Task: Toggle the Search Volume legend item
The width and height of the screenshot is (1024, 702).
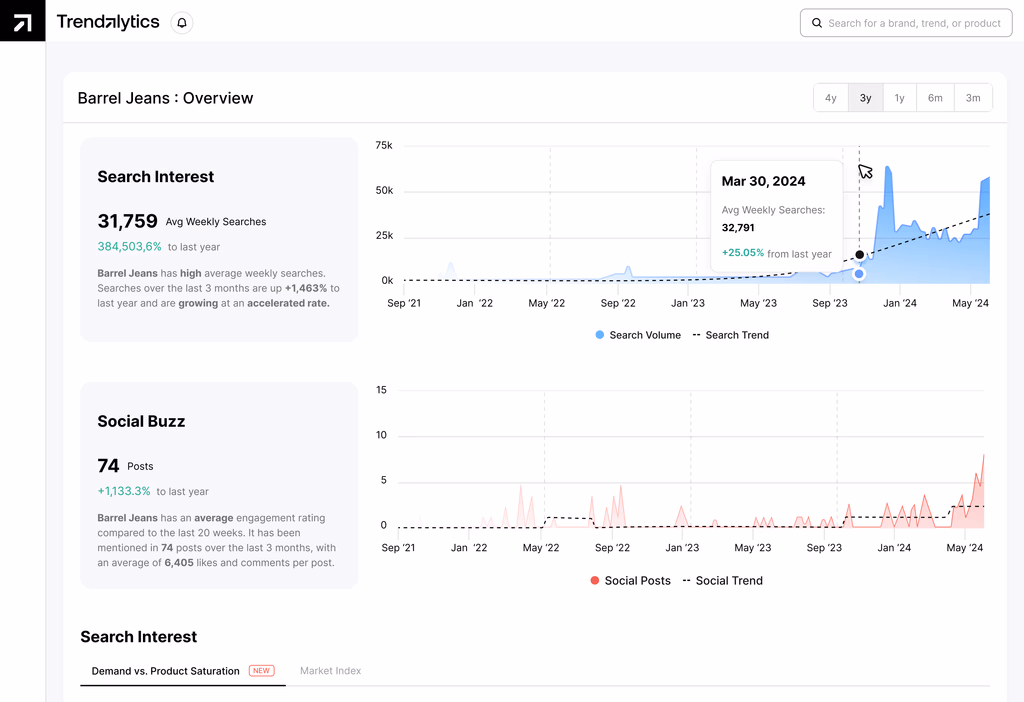Action: click(638, 335)
